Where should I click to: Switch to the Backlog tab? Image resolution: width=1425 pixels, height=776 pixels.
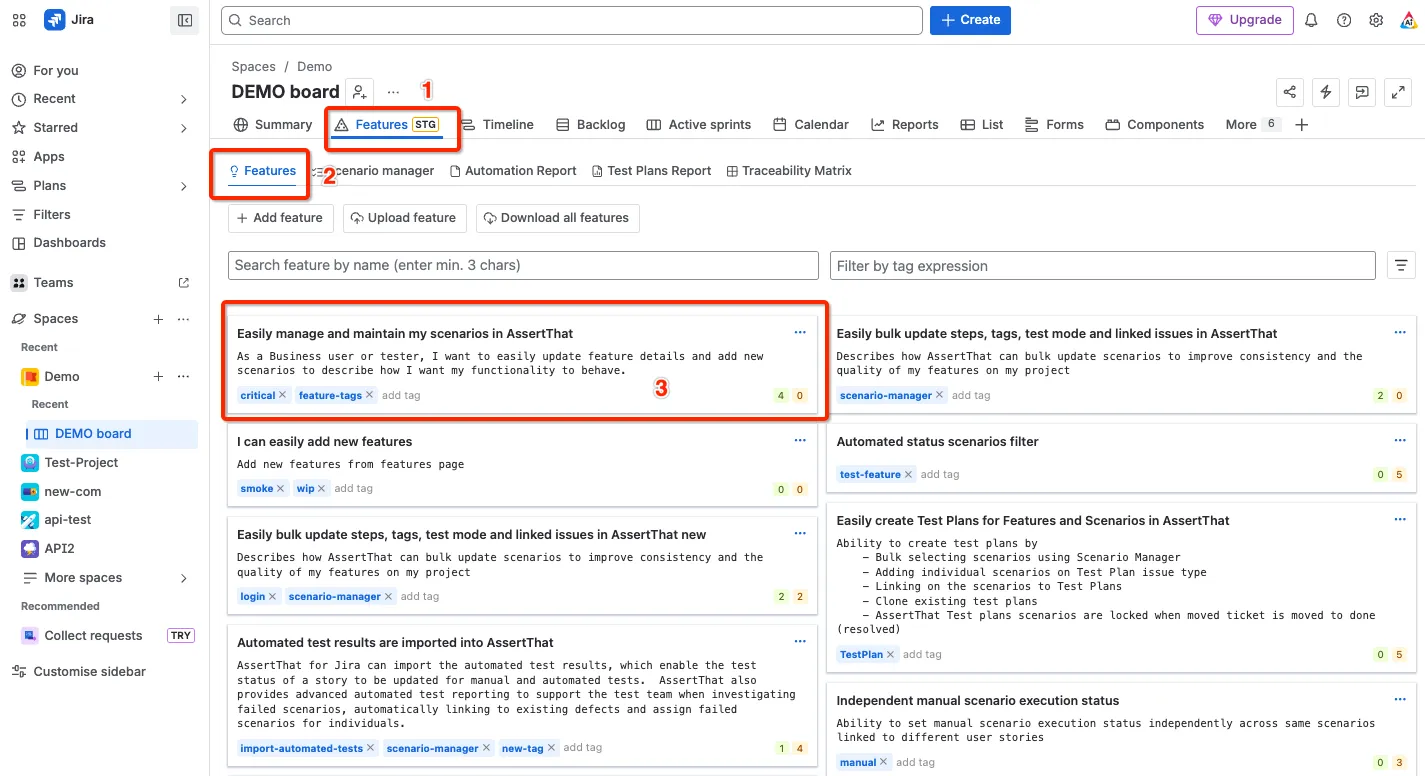click(x=590, y=125)
